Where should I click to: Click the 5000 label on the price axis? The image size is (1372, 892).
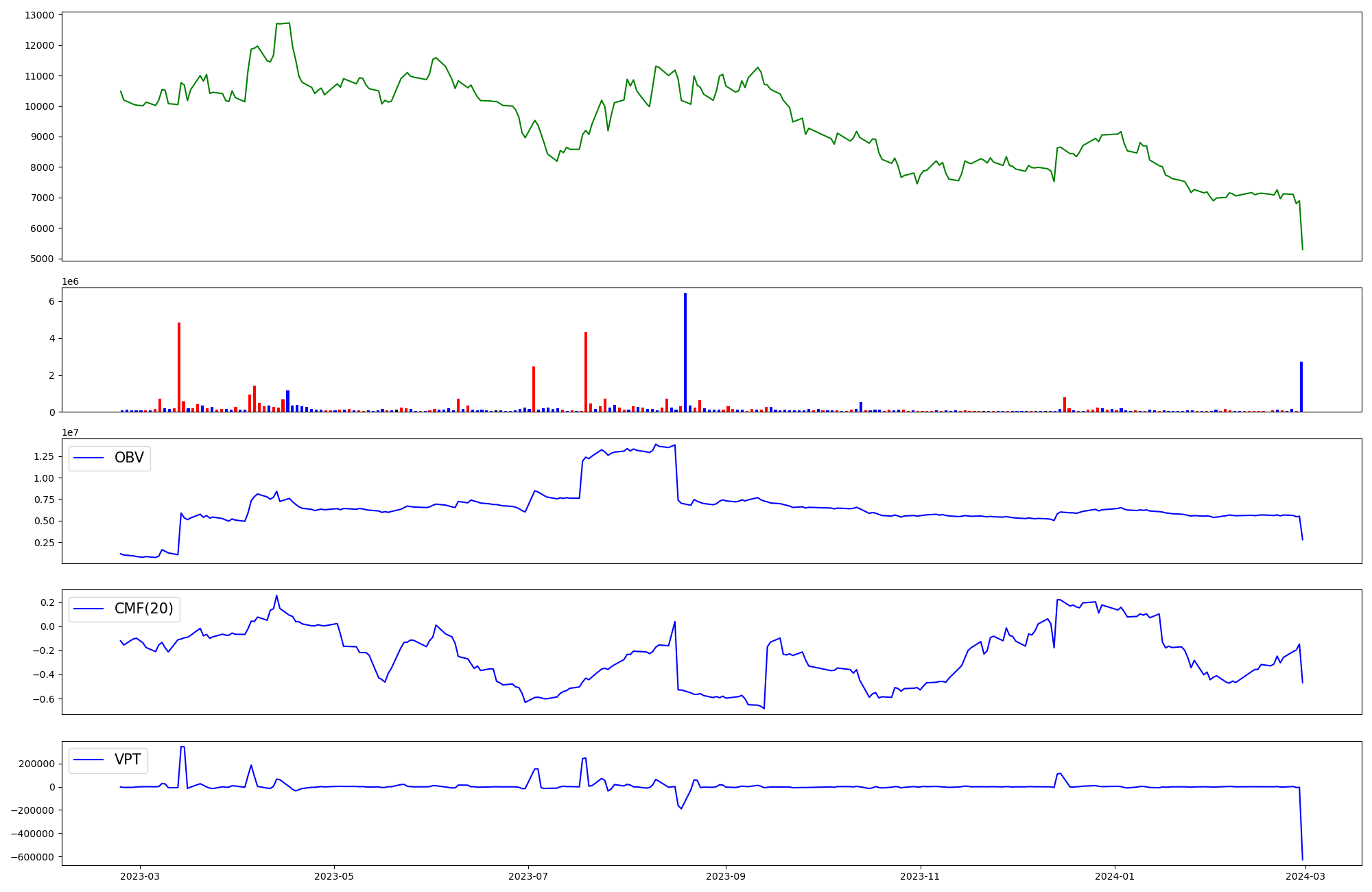pos(42,259)
